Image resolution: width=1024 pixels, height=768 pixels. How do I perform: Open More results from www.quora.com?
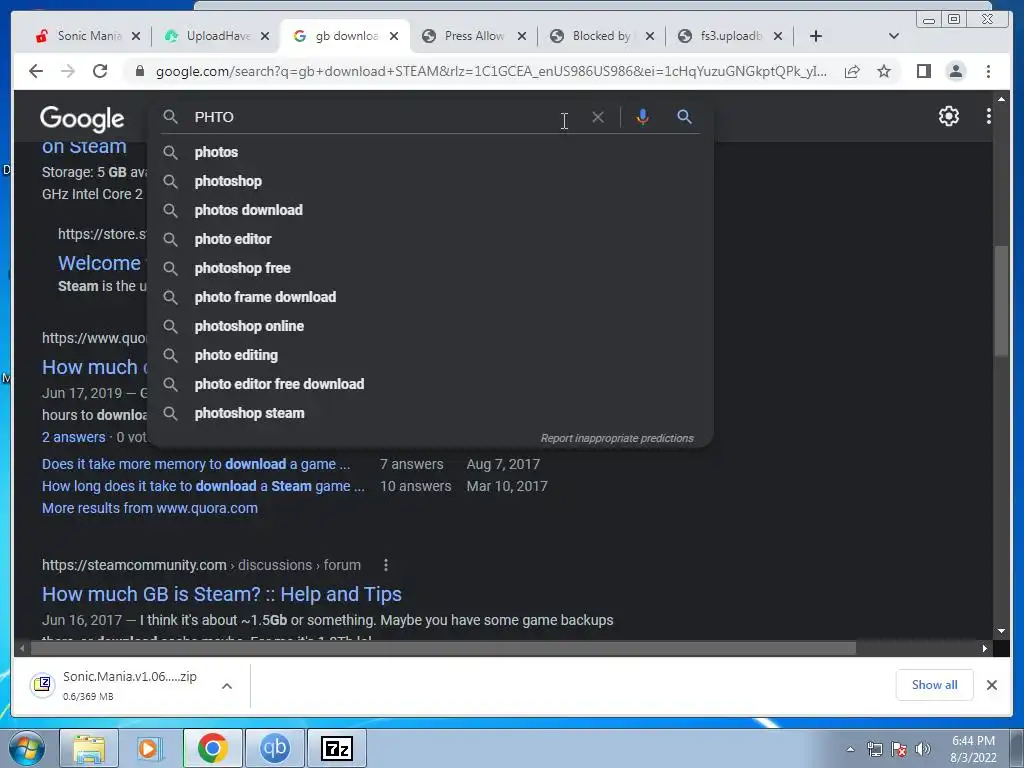[x=150, y=508]
